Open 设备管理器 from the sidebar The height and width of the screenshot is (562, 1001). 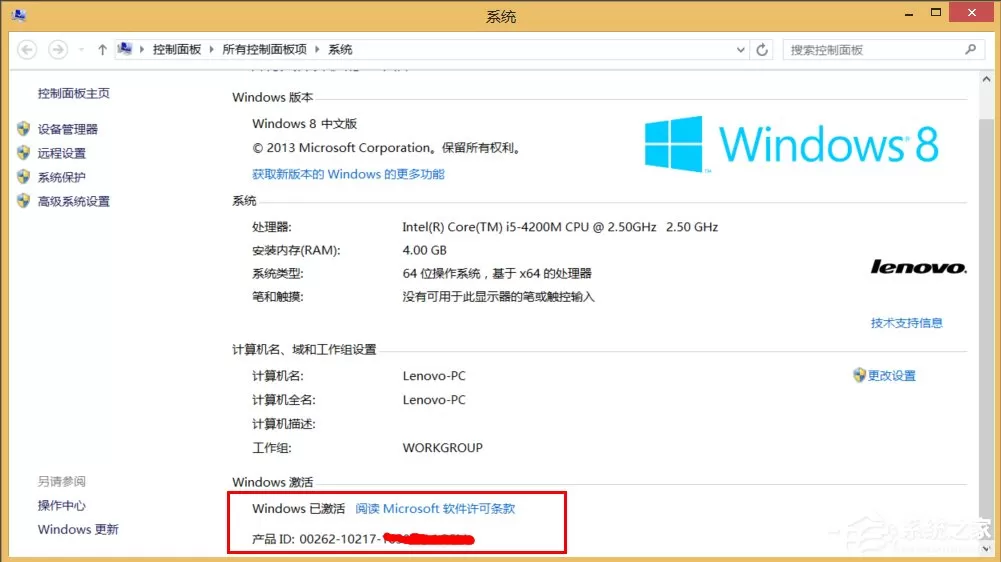coord(68,129)
